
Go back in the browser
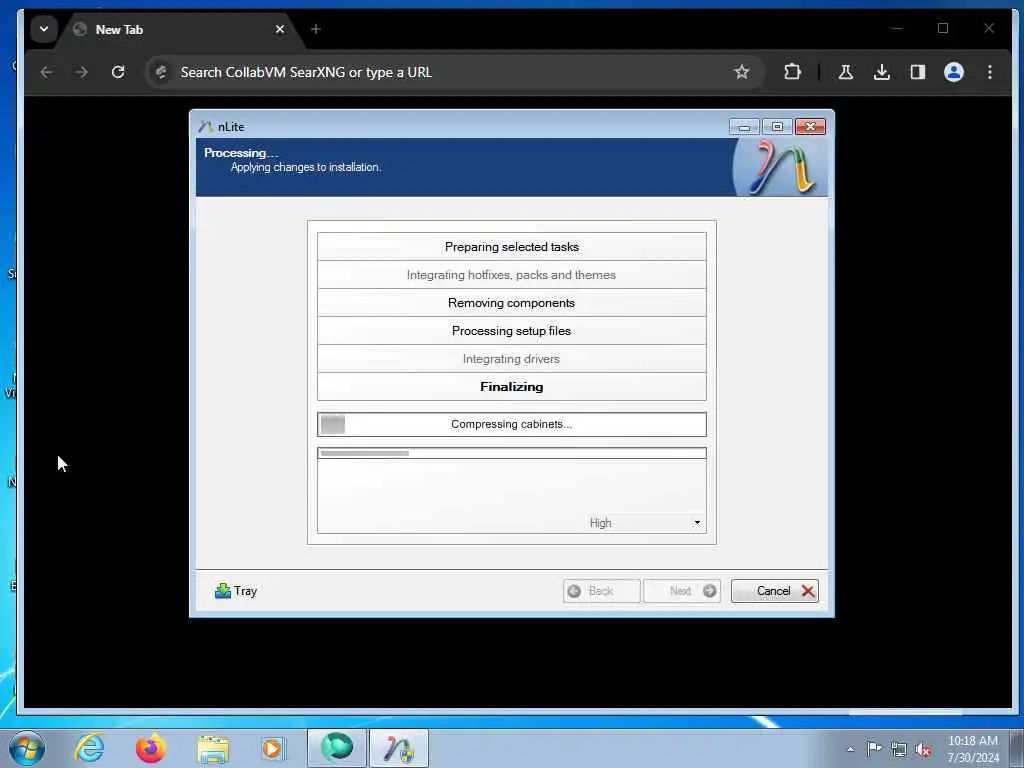click(x=46, y=72)
